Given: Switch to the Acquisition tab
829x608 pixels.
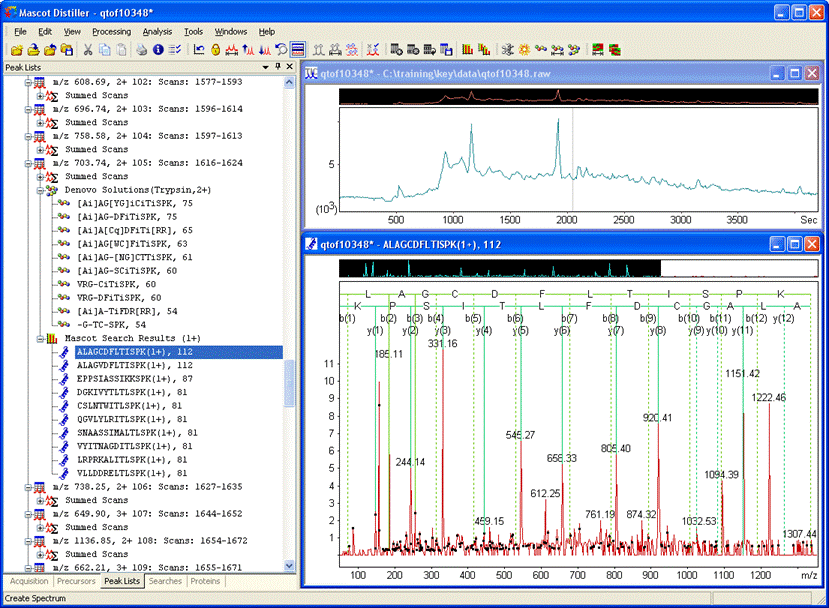Looking at the screenshot, I should click(x=29, y=581).
